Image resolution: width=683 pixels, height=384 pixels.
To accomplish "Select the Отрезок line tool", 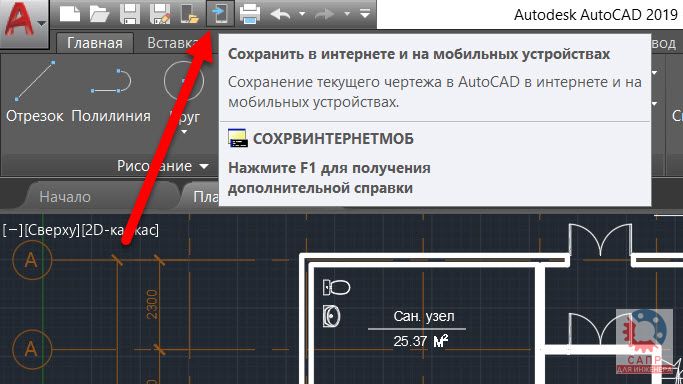I will click(x=34, y=93).
